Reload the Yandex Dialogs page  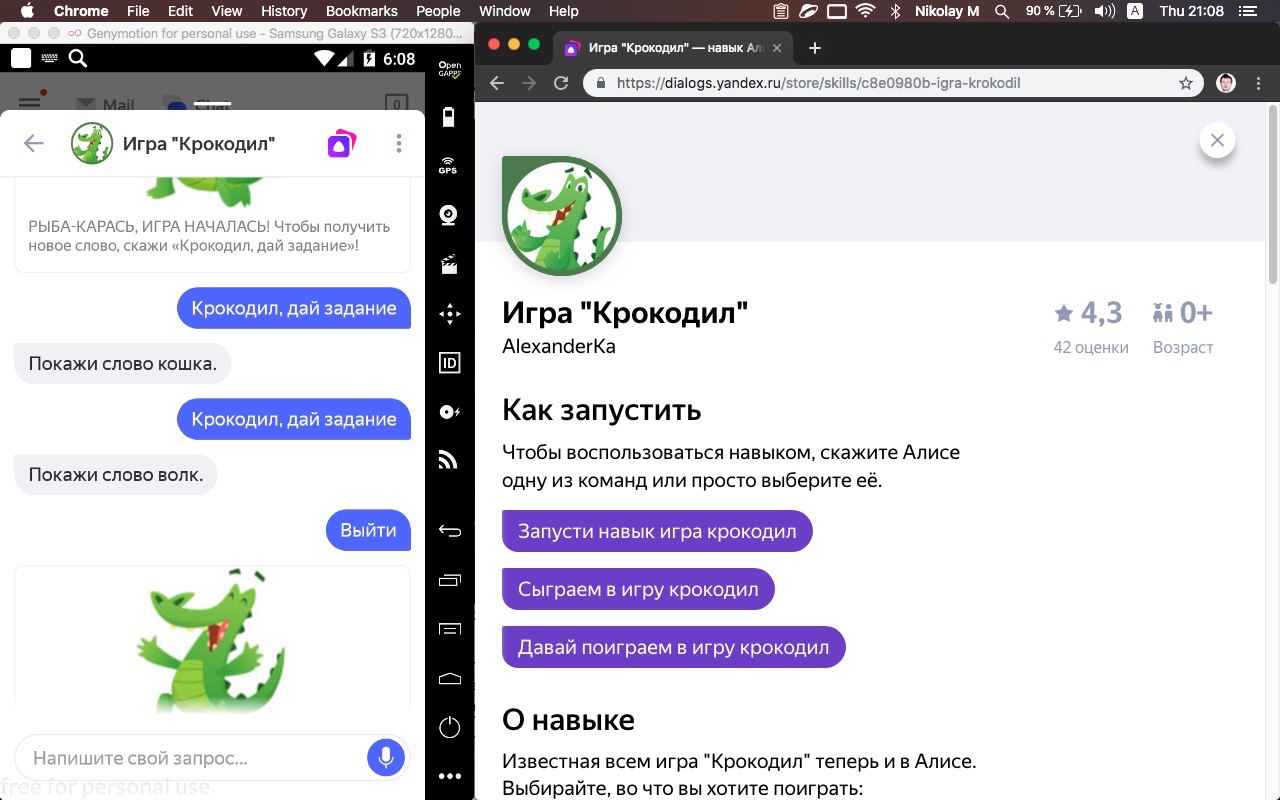point(561,83)
